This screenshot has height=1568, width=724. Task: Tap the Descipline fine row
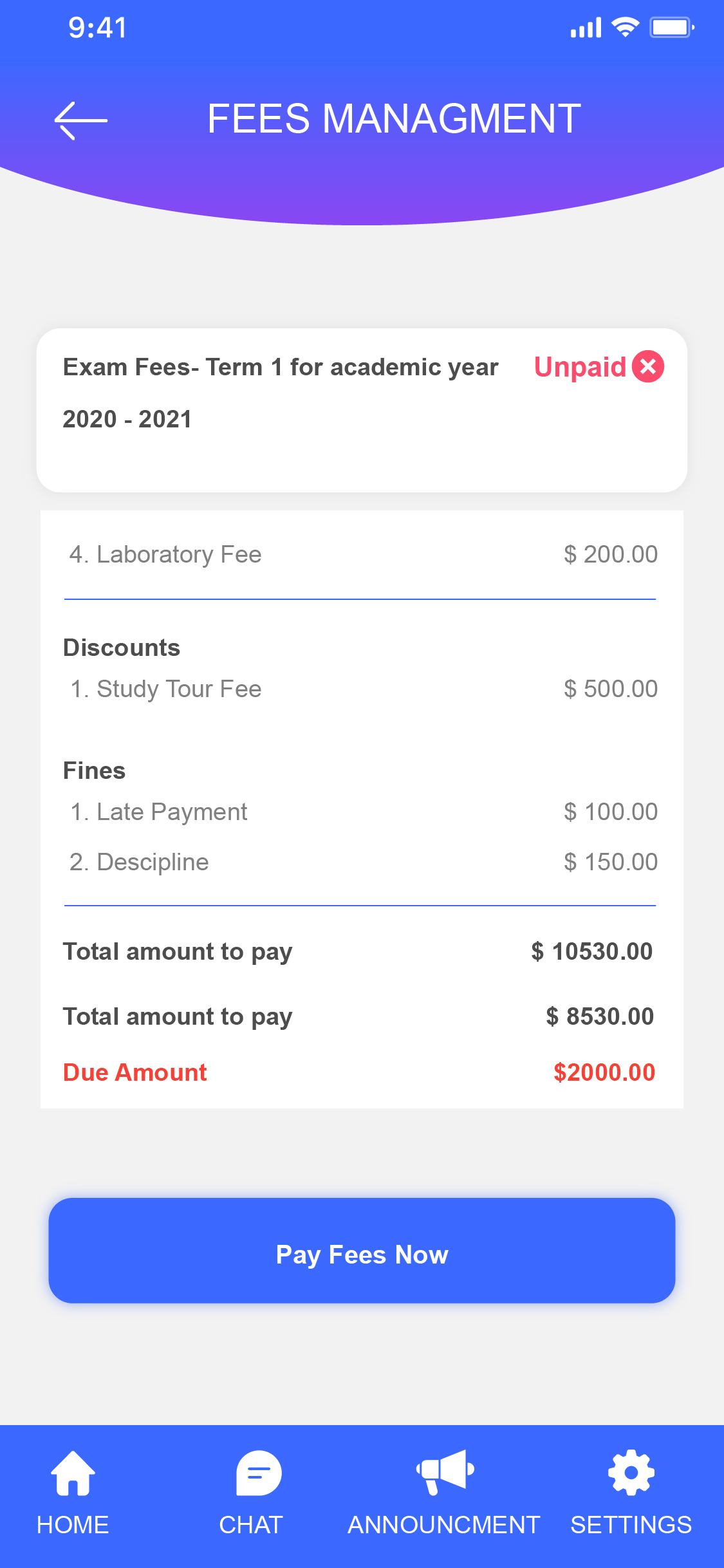[x=362, y=862]
